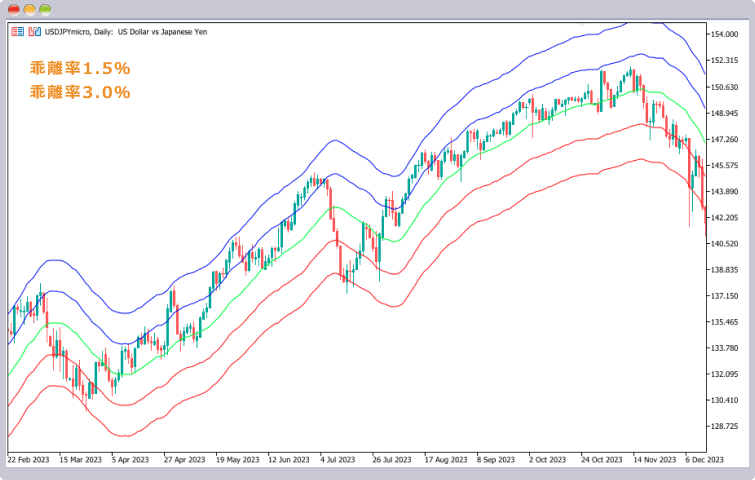
Task: Click the 26 Jul 2023 date label
Action: 392,460
